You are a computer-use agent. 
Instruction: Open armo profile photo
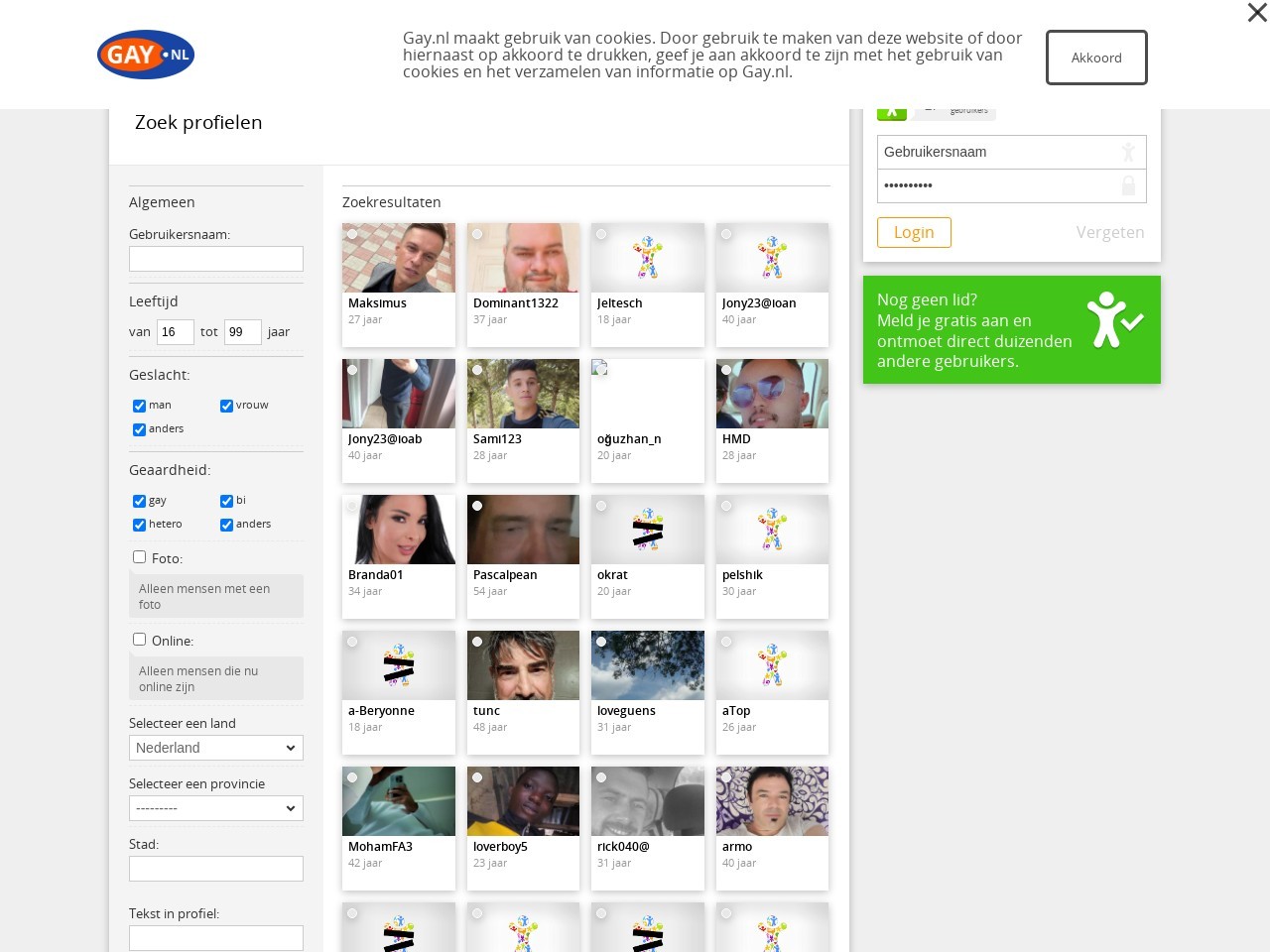point(772,801)
